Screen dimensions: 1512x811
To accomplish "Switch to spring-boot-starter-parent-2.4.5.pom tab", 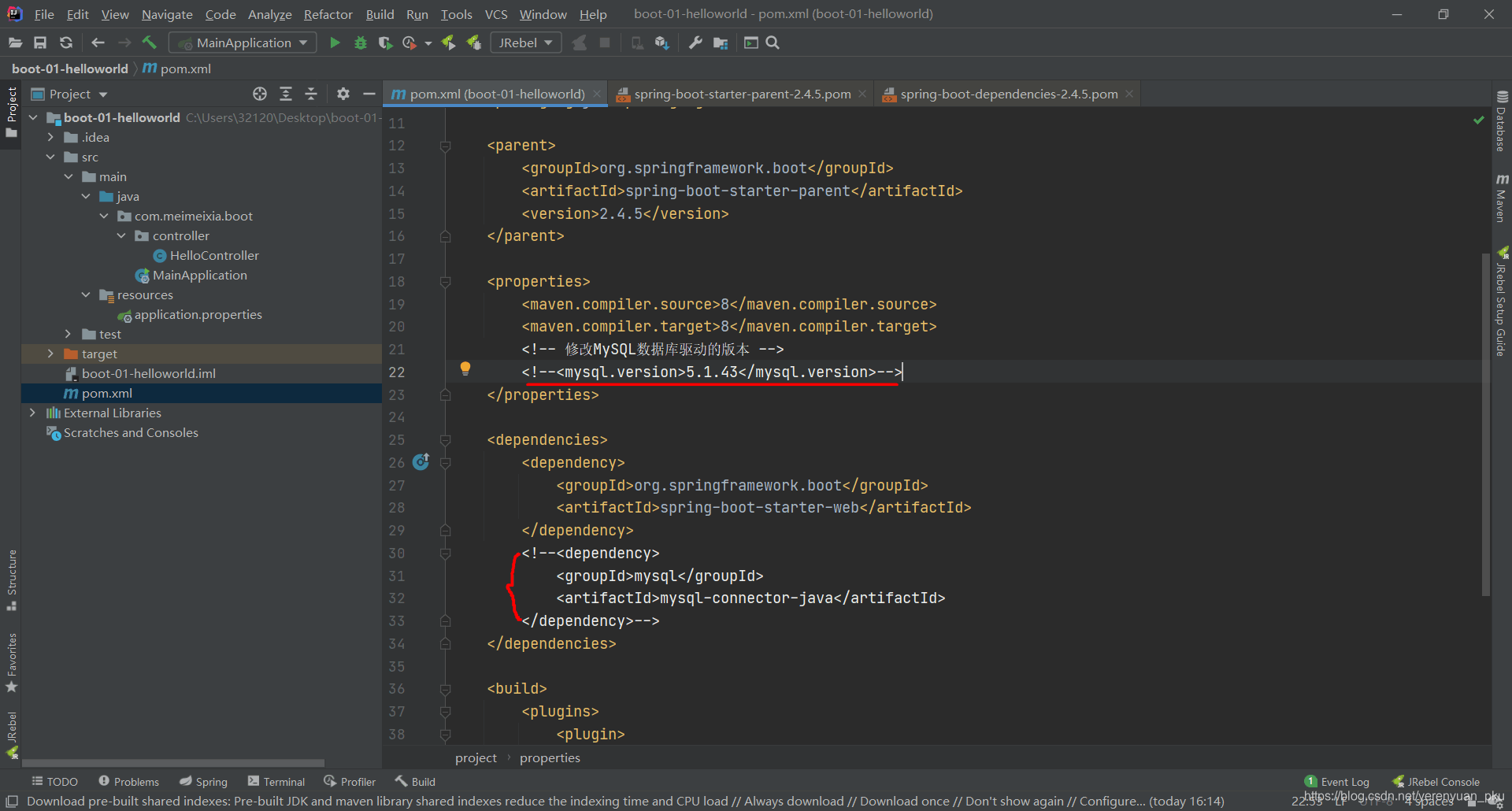I will 742,94.
